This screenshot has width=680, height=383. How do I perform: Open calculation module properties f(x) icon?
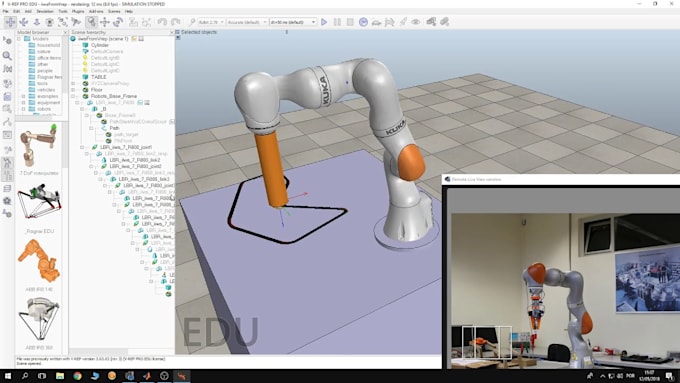point(7,69)
